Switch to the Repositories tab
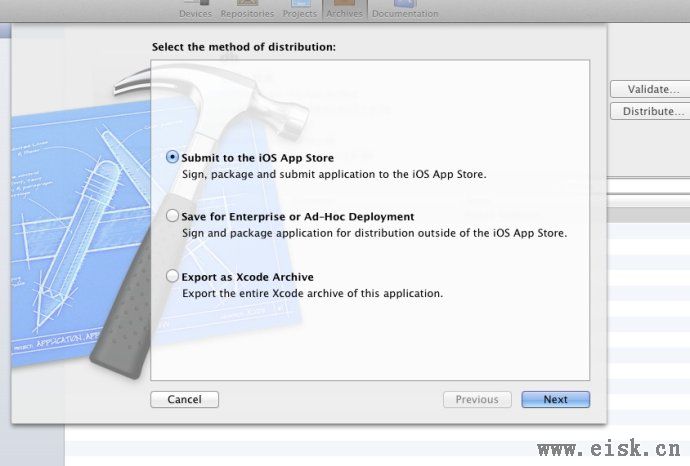Viewport: 690px width, 466px height. point(247,9)
